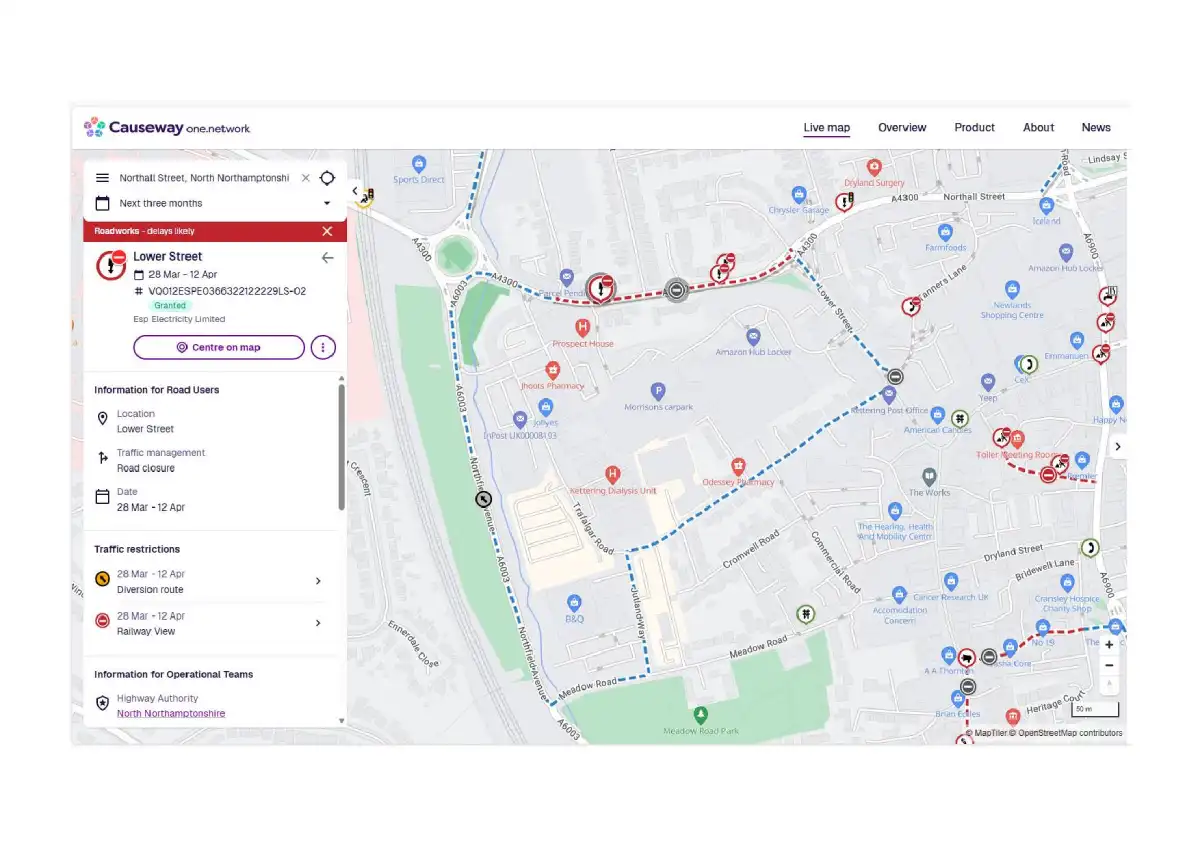Viewport: 1200px width, 848px height.
Task: Zoom in with the plus control
Action: click(x=1108, y=645)
